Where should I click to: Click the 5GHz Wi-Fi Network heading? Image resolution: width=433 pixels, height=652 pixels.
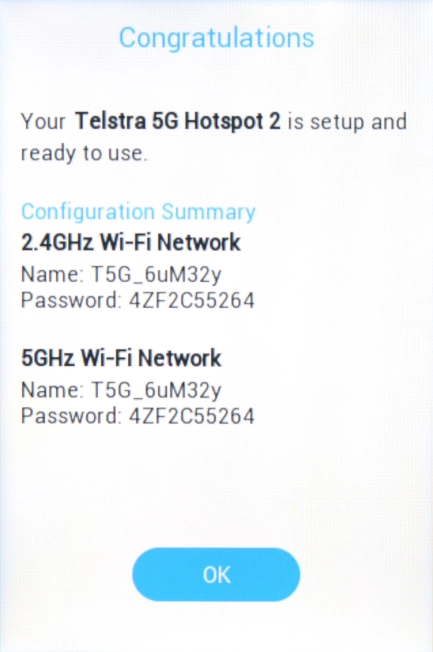[121, 358]
